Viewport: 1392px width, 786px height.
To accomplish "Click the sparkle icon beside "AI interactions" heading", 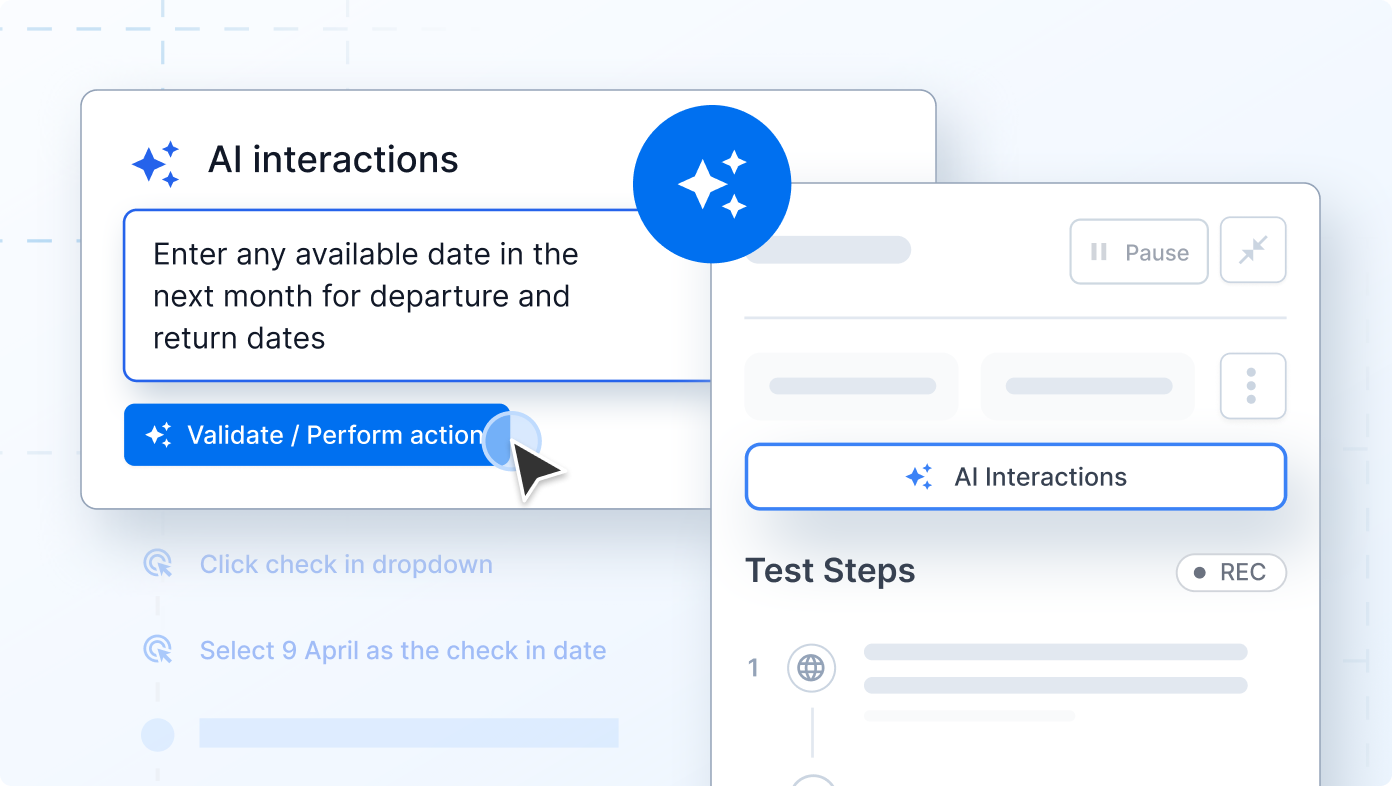I will tap(156, 163).
